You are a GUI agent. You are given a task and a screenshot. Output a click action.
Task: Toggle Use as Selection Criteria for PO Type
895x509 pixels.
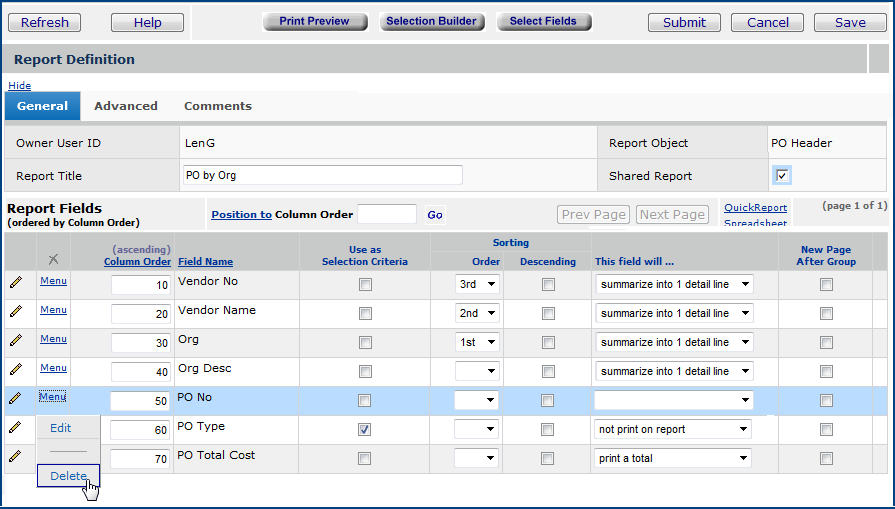tap(365, 429)
